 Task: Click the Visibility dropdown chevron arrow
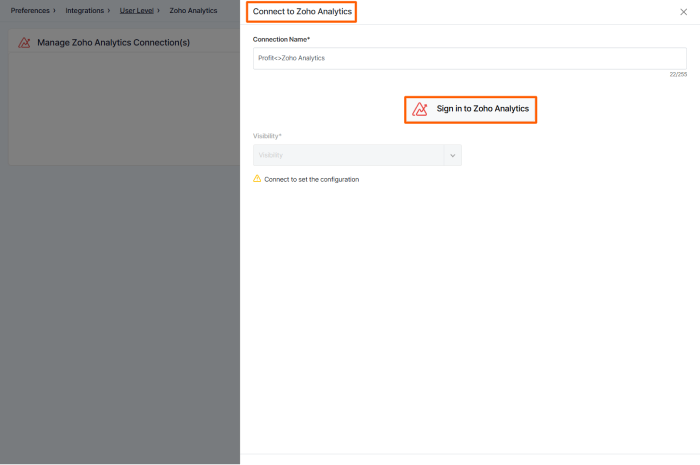point(452,155)
